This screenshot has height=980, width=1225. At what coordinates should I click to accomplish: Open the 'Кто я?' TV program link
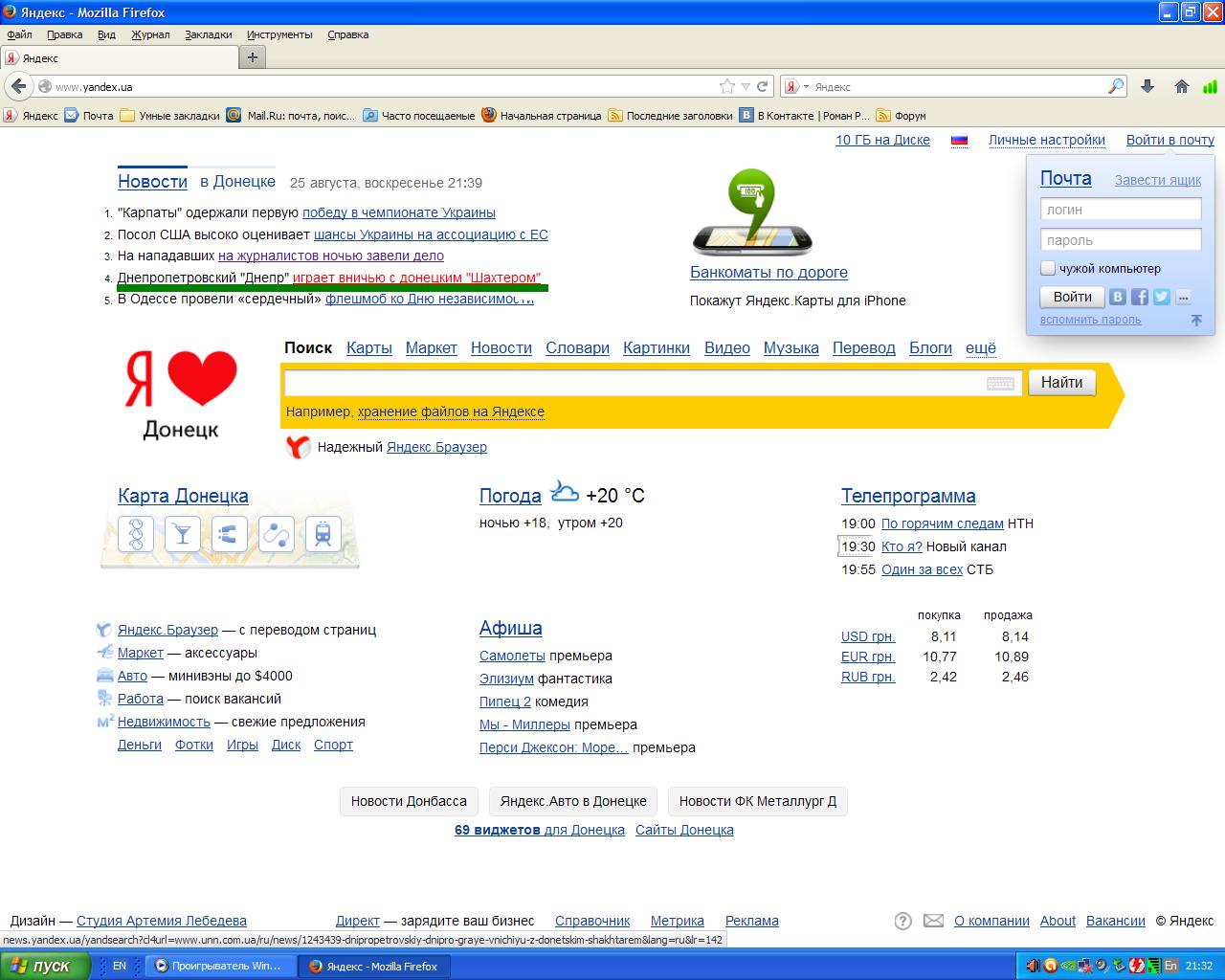902,546
